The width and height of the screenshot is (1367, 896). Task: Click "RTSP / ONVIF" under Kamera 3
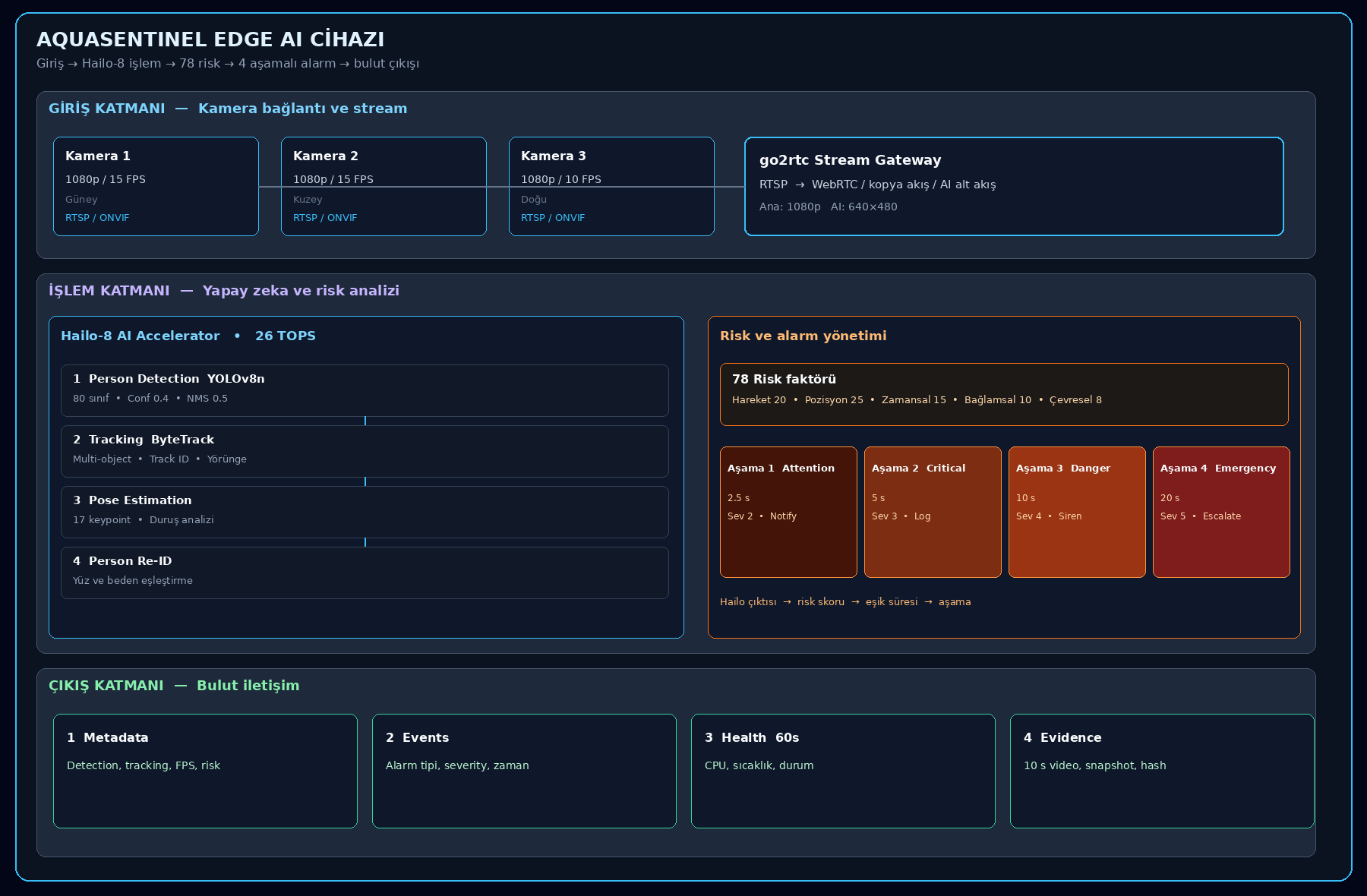point(553,218)
